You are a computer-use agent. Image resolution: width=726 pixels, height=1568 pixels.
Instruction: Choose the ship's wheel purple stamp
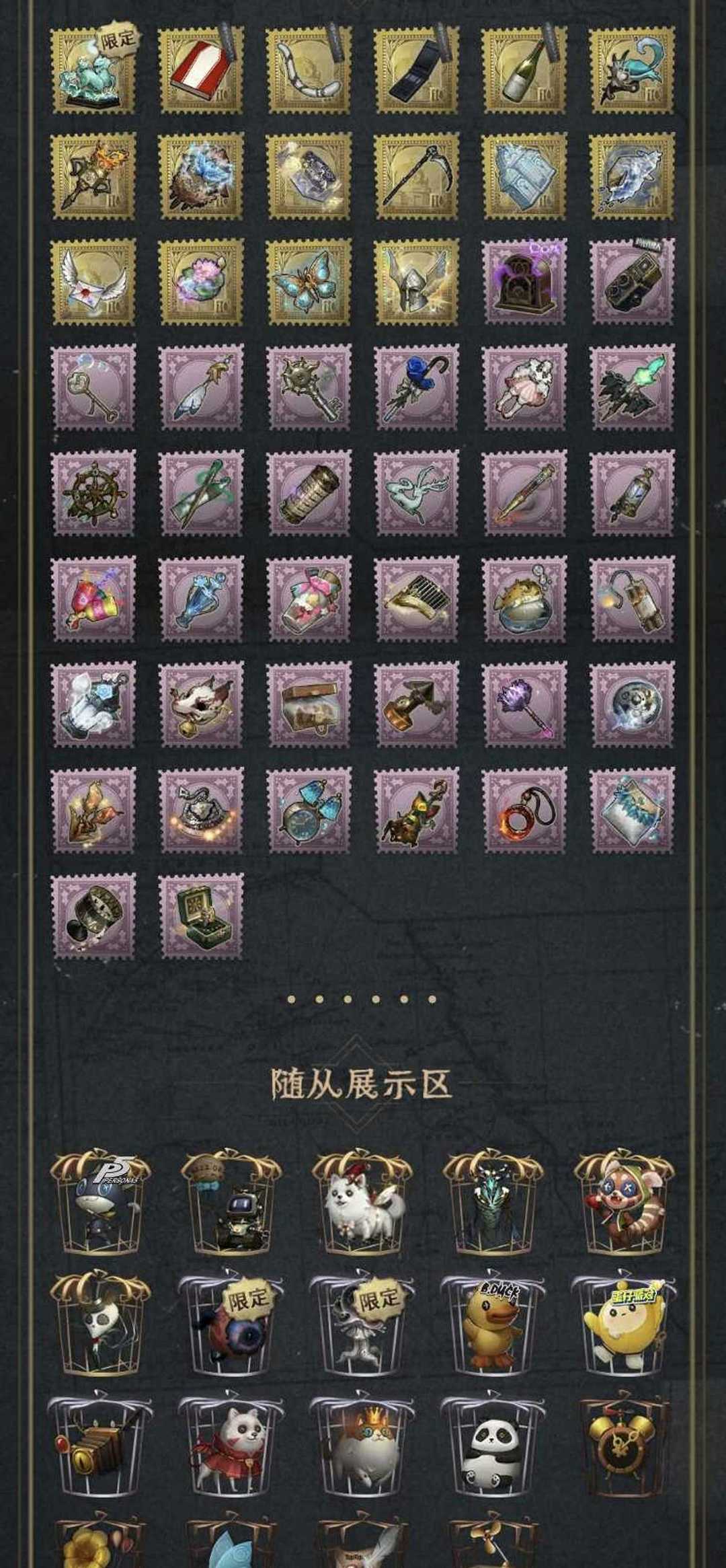pos(93,493)
